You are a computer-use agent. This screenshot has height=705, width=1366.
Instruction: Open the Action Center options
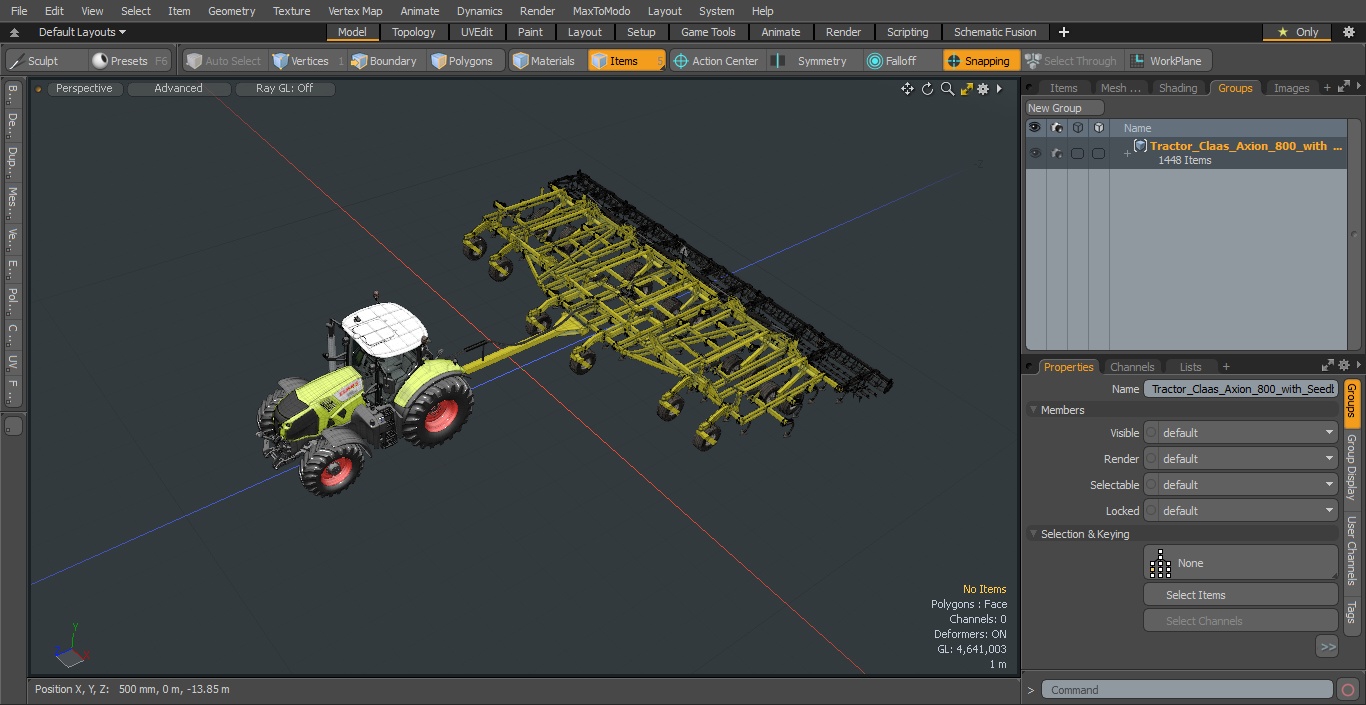click(716, 61)
